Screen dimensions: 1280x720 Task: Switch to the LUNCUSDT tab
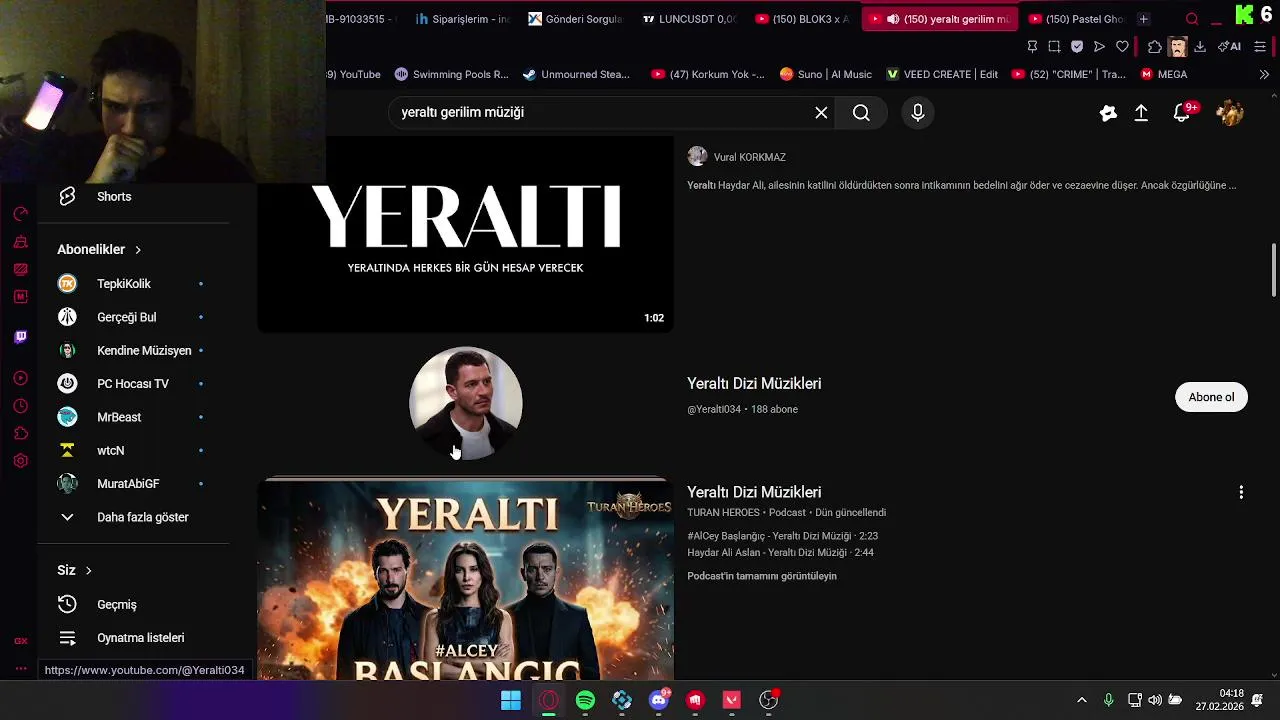click(690, 19)
